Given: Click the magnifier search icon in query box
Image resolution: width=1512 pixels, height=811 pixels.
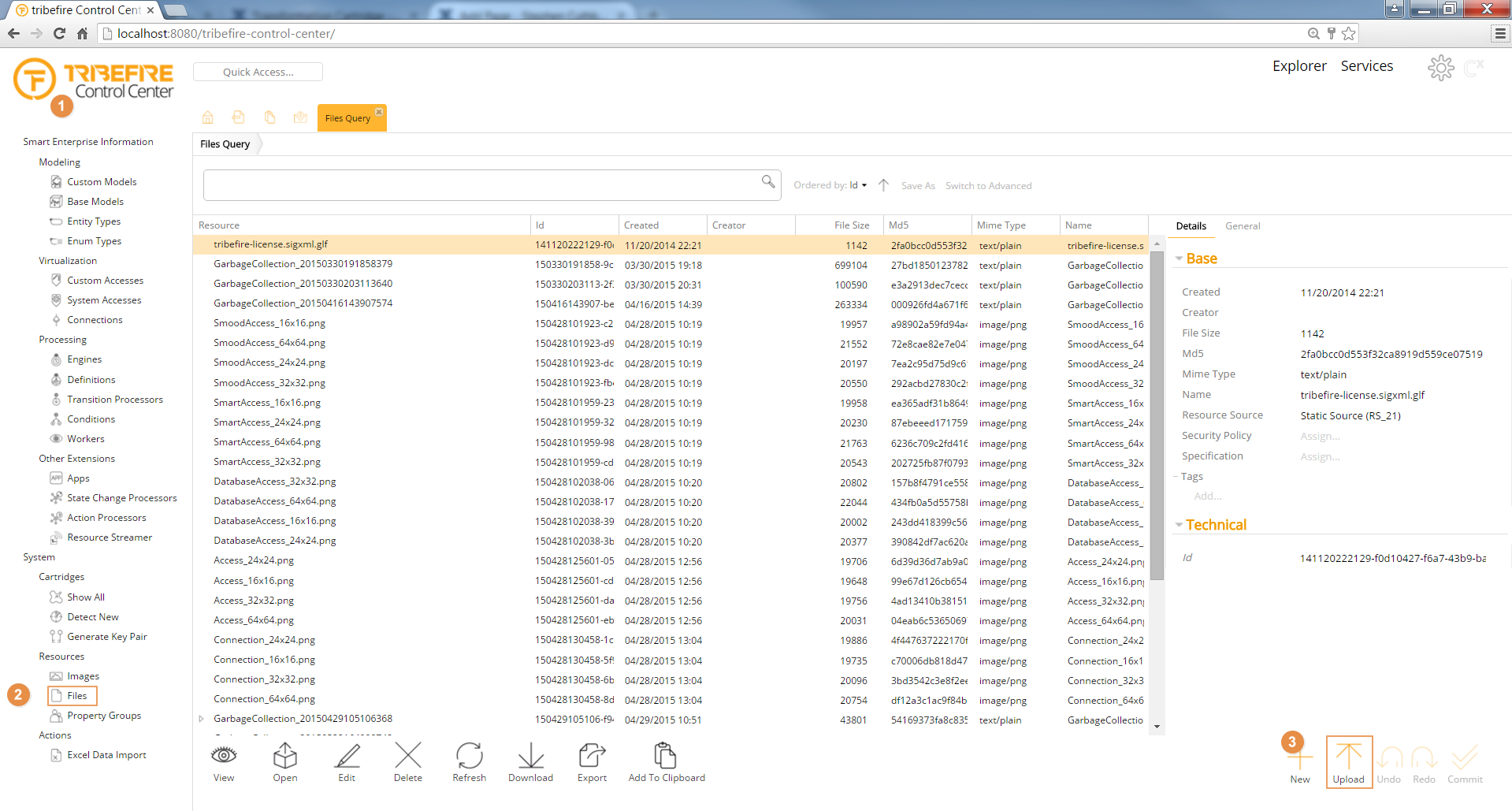Looking at the screenshot, I should click(x=767, y=182).
